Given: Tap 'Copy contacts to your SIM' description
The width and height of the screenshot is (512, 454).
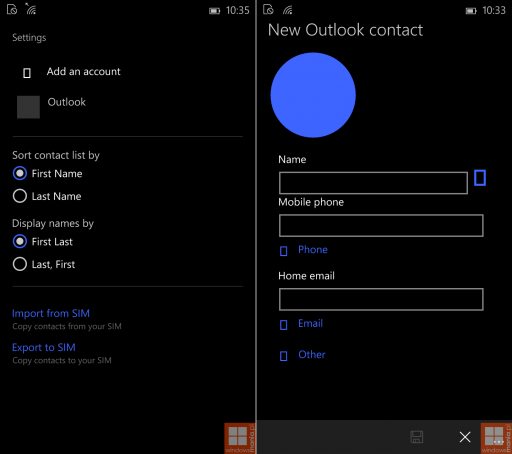Looking at the screenshot, I should (62, 360).
